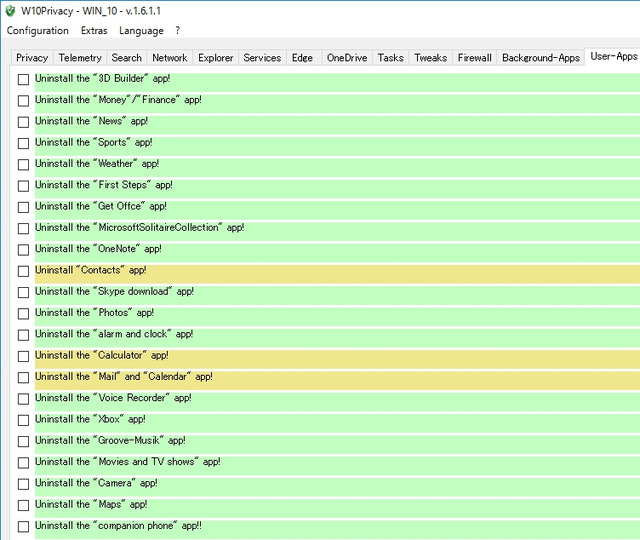Click the 'Uninstall the "3D Builder" app!' text
Viewport: 640px width, 540px height.
click(102, 78)
